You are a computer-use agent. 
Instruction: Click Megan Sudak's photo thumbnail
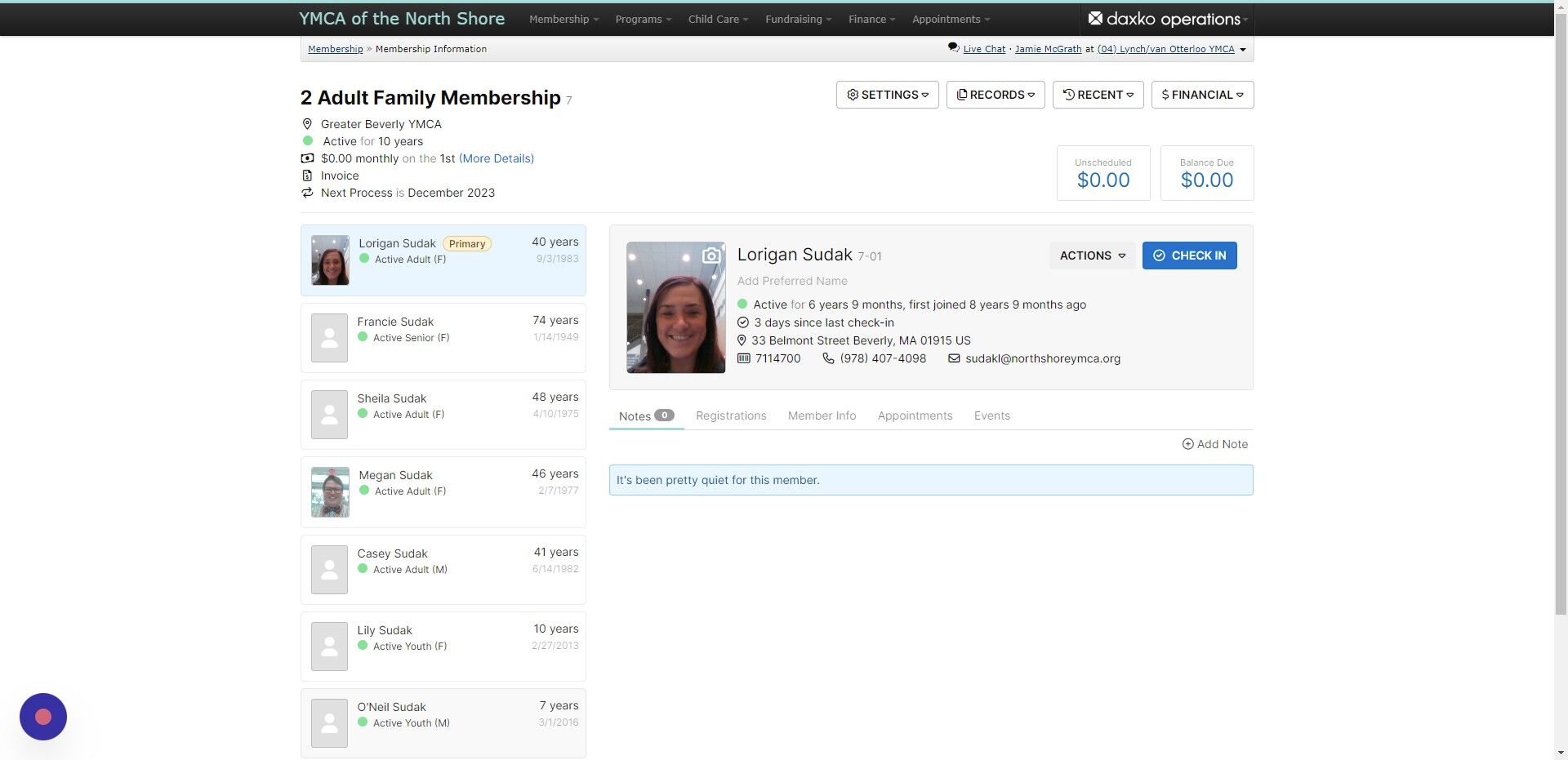[330, 492]
